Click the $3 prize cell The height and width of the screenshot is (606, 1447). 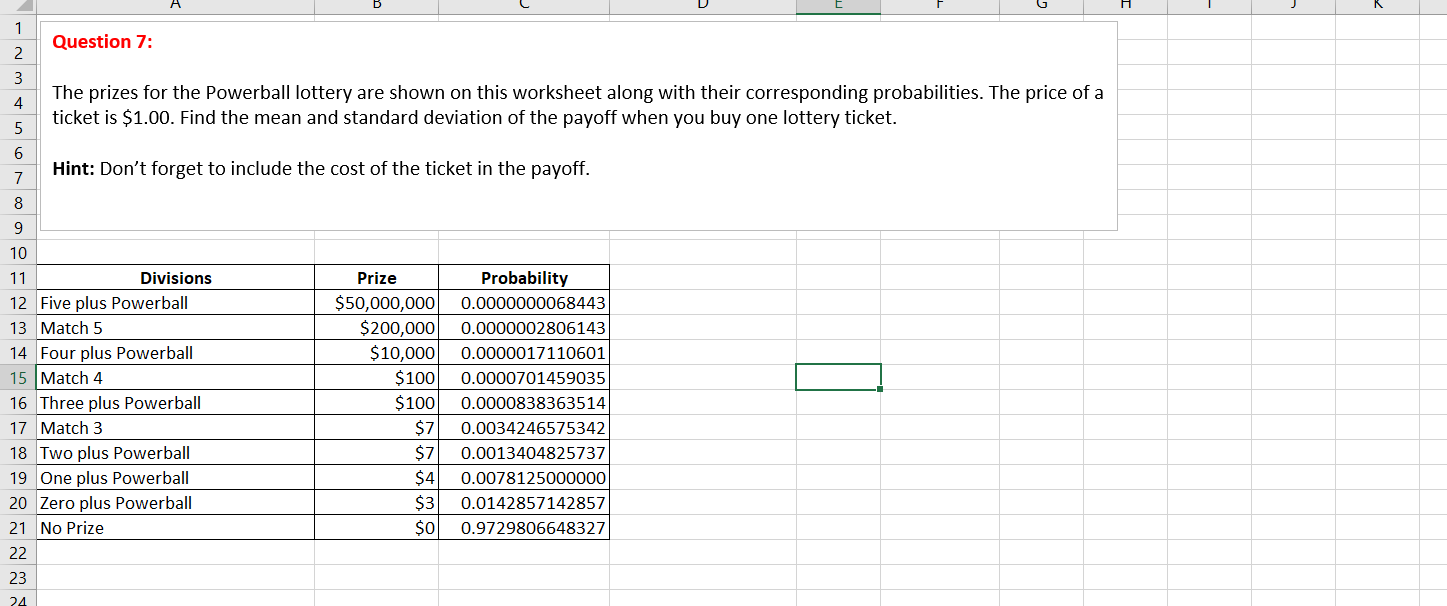(x=376, y=503)
